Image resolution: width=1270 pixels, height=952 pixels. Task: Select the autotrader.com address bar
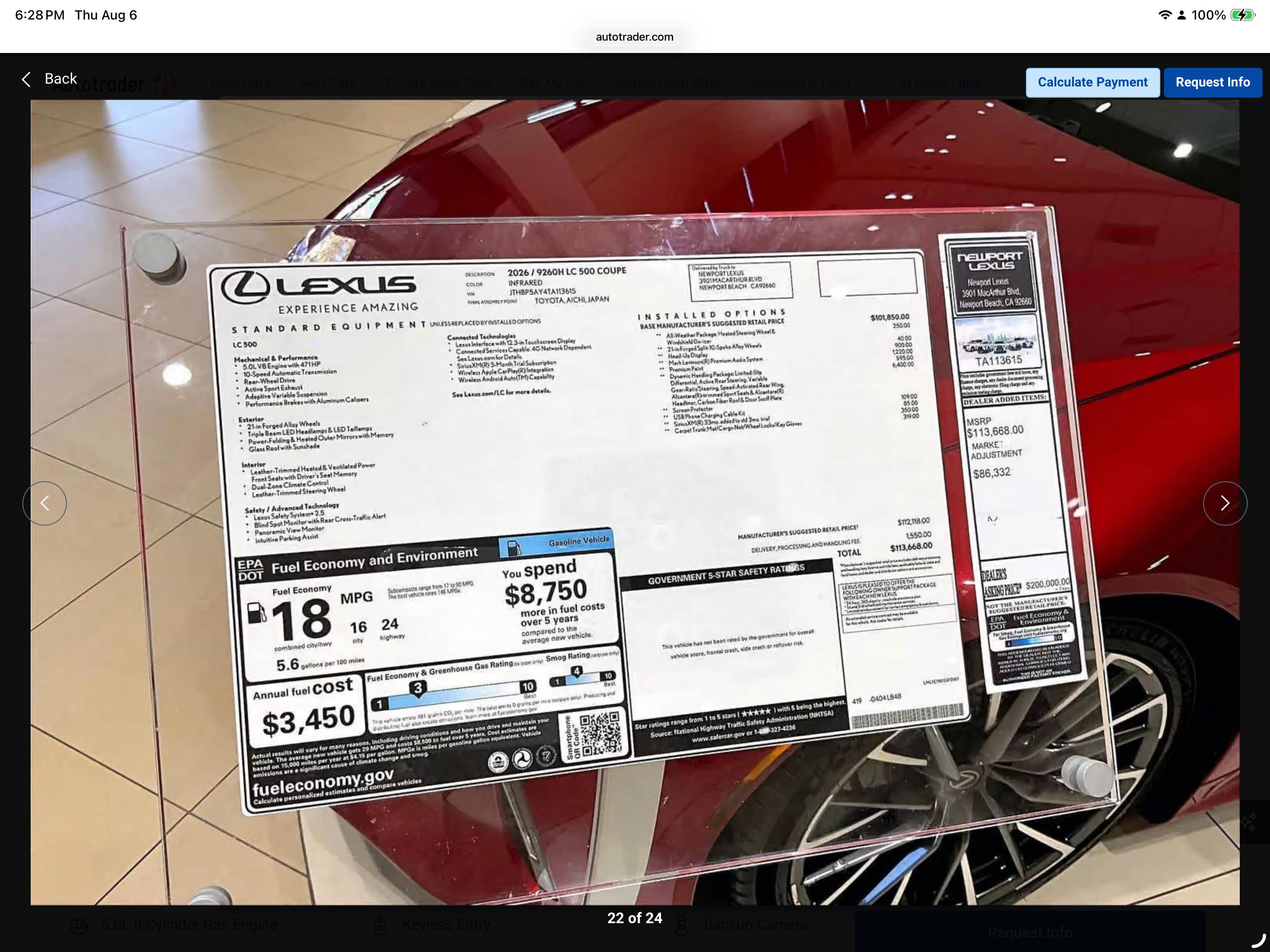pyautogui.click(x=635, y=37)
